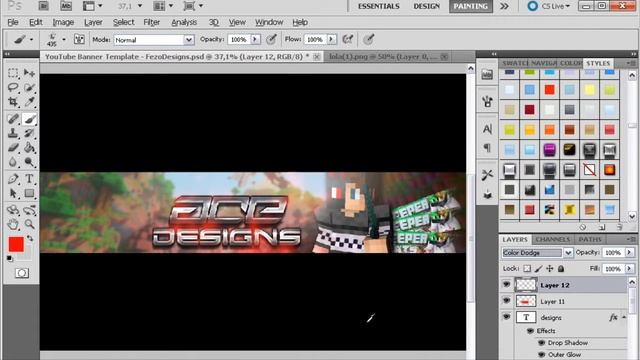This screenshot has height=360, width=640.
Task: Switch to the Design workspace
Action: click(x=427, y=6)
